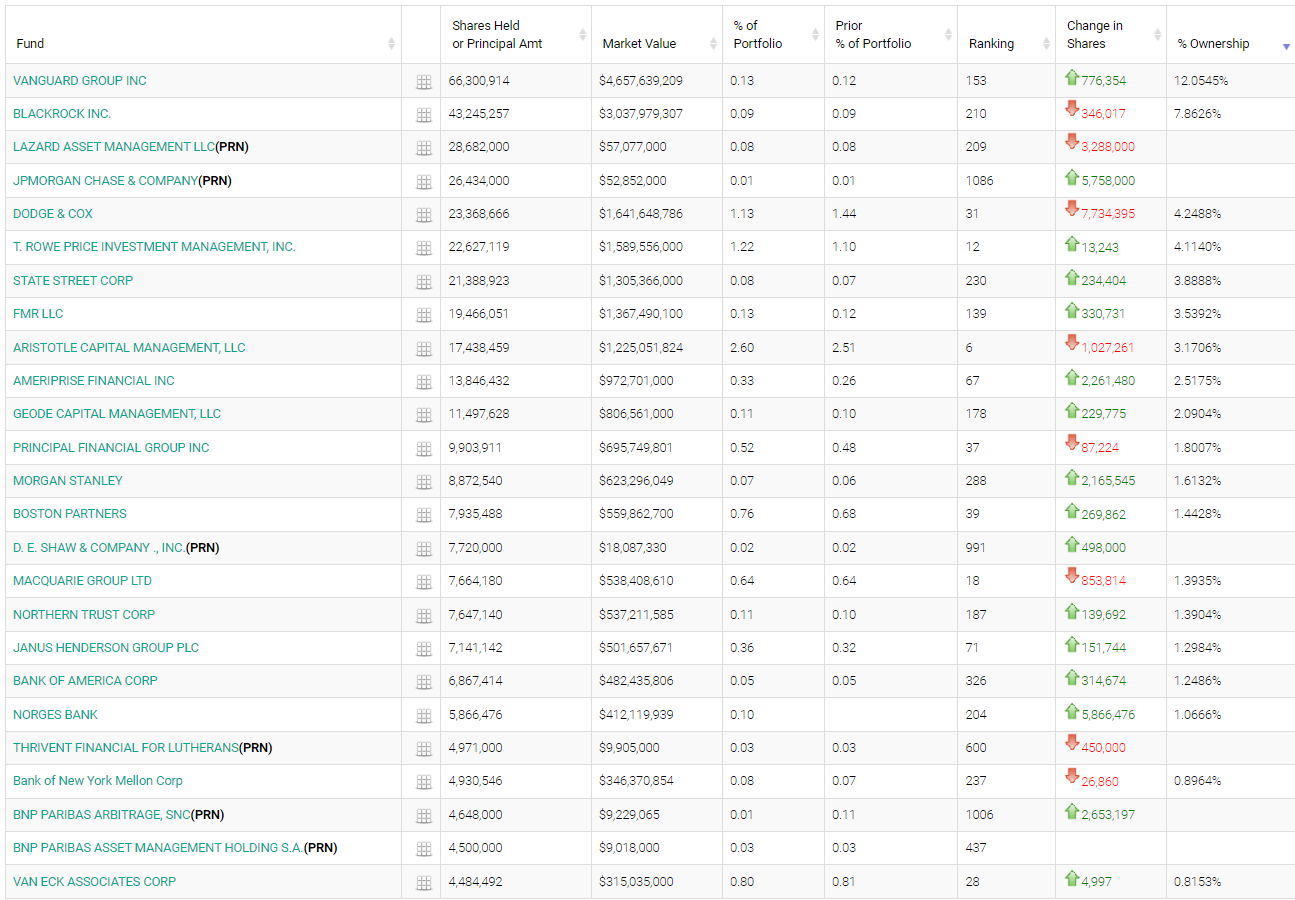1295x900 pixels.
Task: Sort the table by Market Value
Action: coord(657,35)
